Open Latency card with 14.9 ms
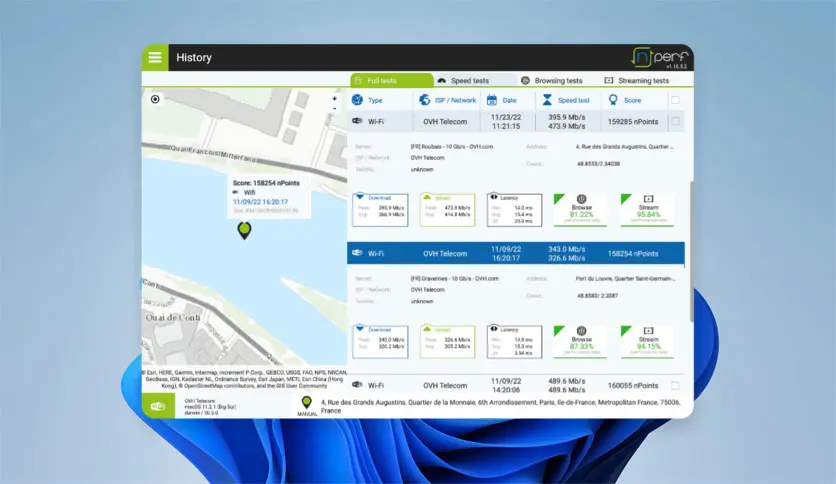The width and height of the screenshot is (836, 484). (514, 342)
